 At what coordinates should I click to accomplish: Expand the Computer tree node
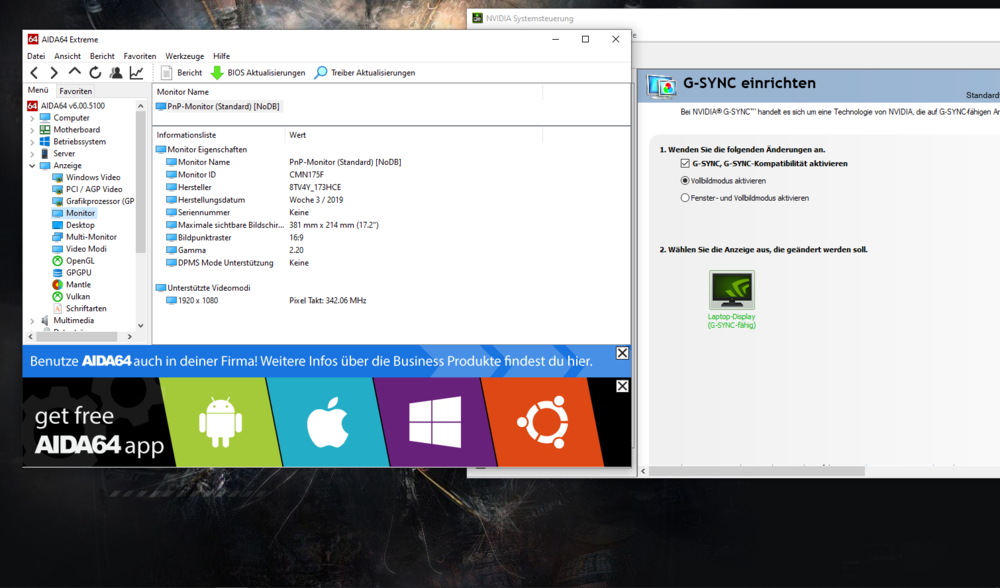point(32,118)
